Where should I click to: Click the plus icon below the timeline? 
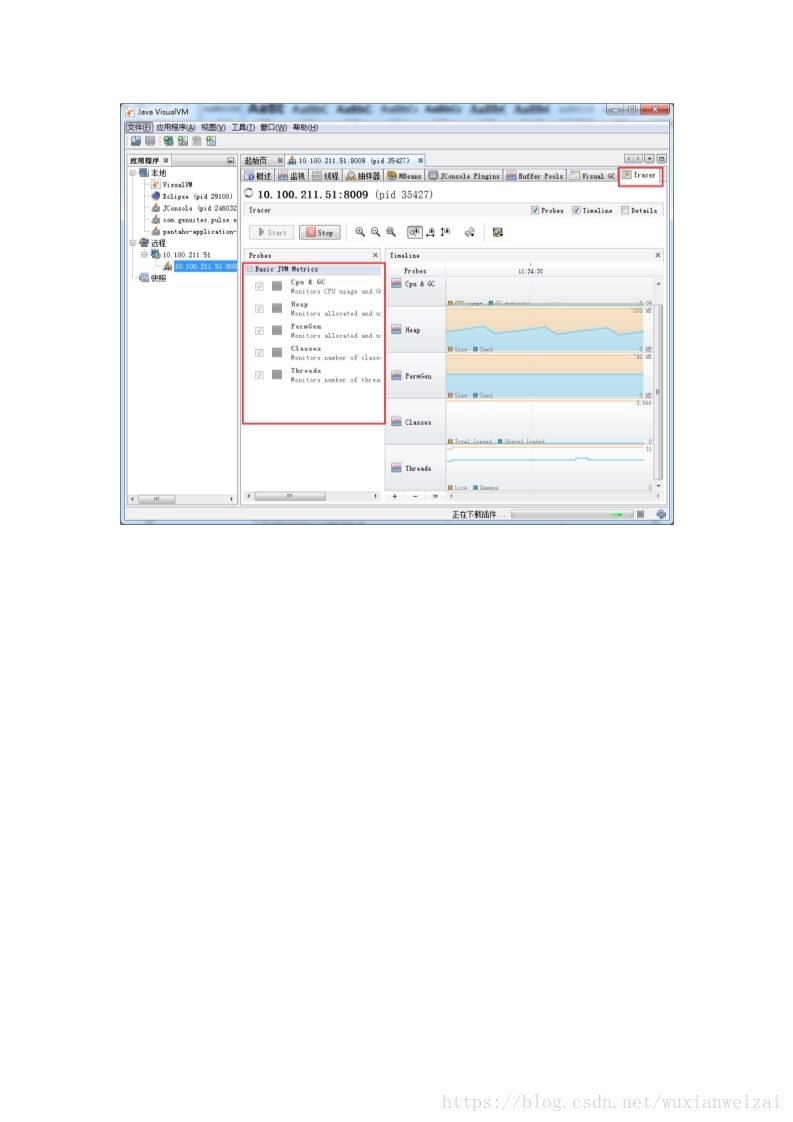(394, 496)
